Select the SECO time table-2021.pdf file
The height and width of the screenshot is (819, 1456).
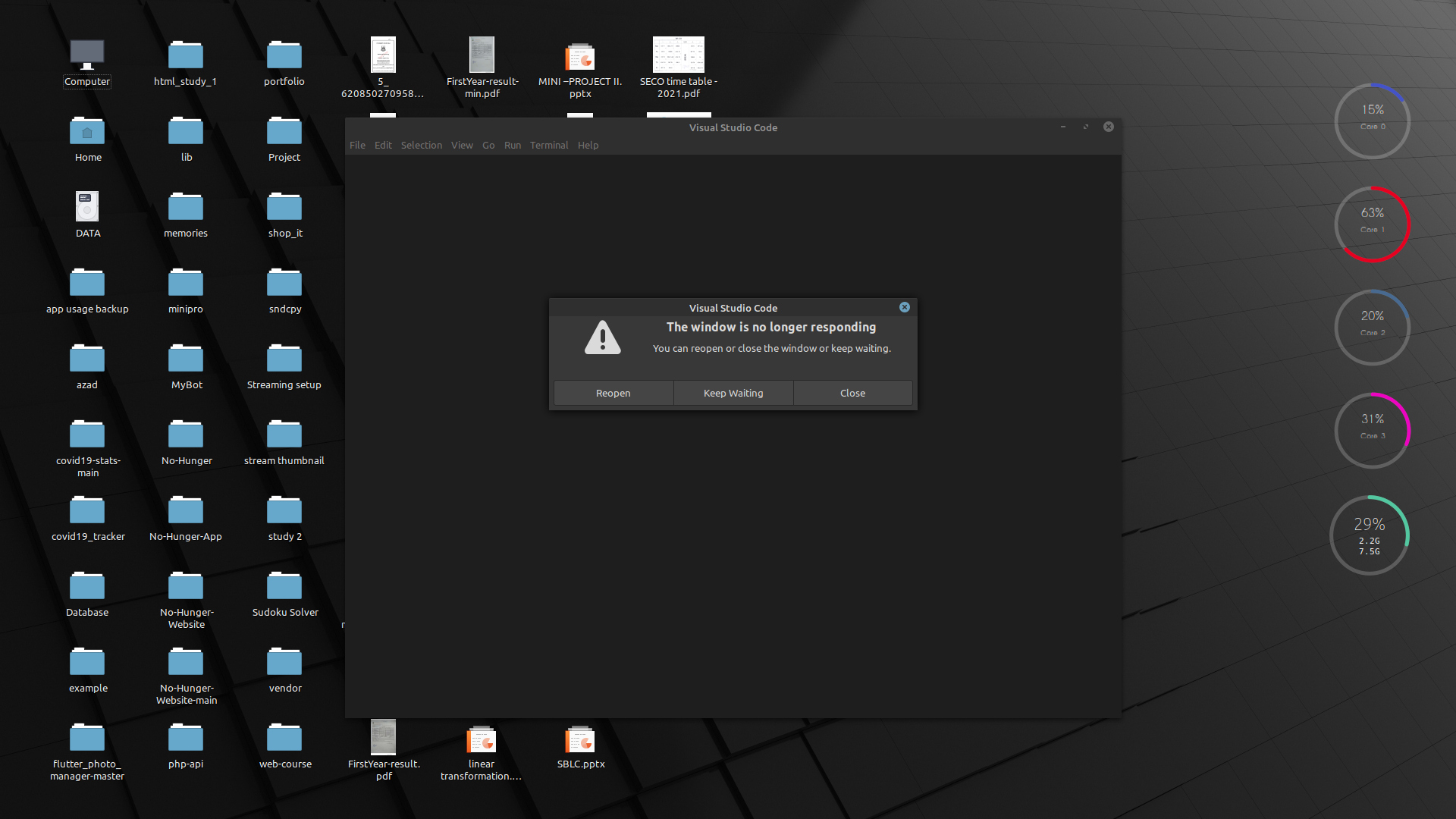679,67
